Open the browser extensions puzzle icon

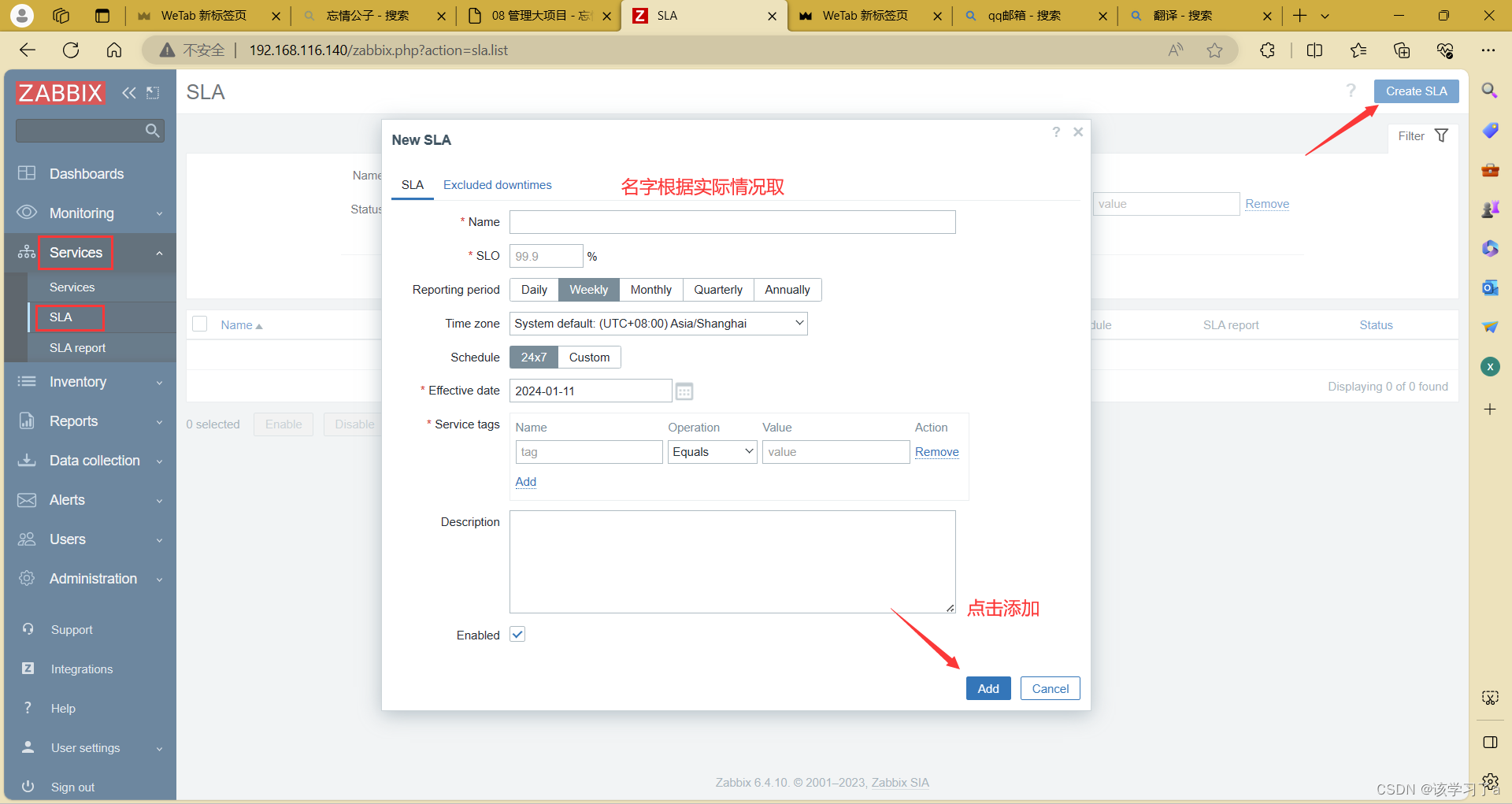pyautogui.click(x=1267, y=50)
